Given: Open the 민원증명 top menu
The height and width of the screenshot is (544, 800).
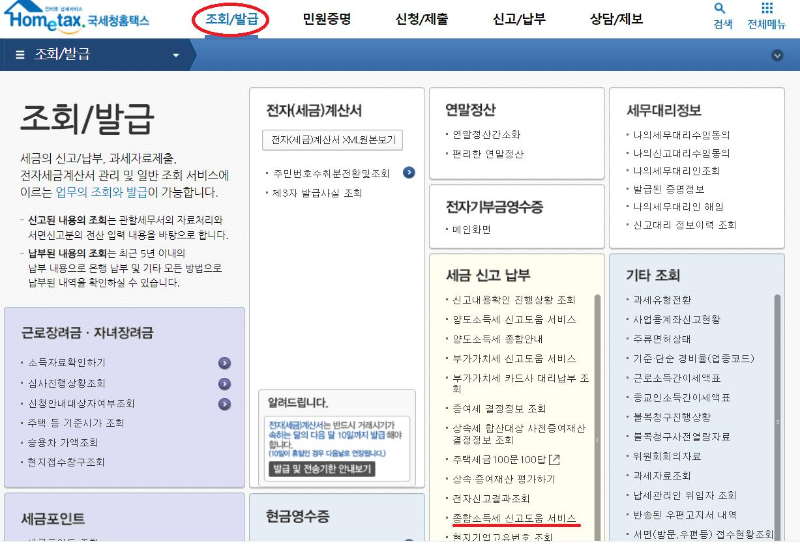Looking at the screenshot, I should pos(327,19).
